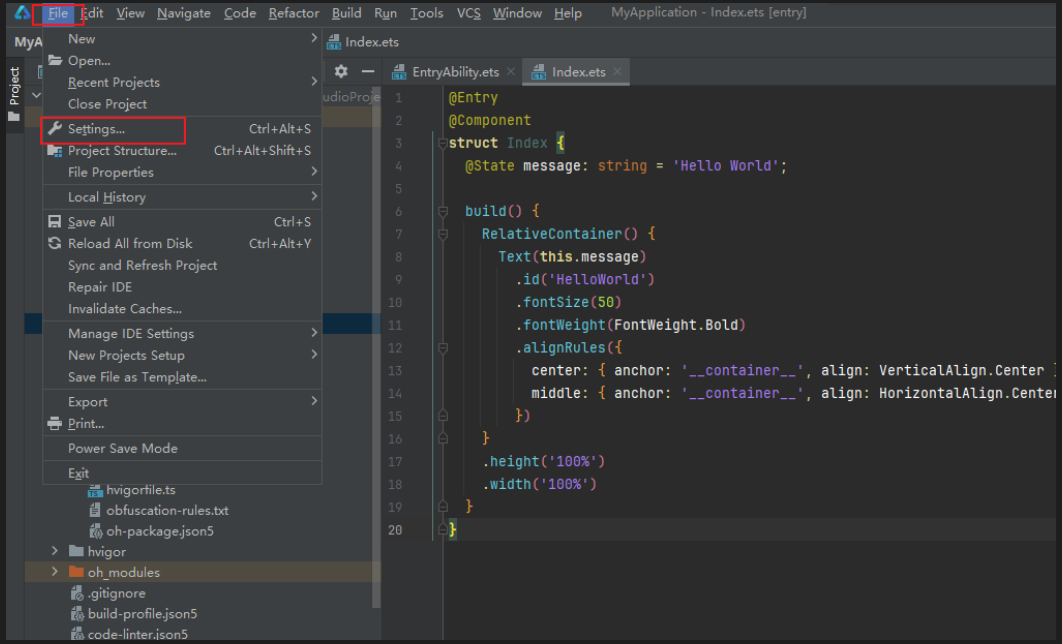Click the 'Hello World' string on line 4

pos(725,166)
